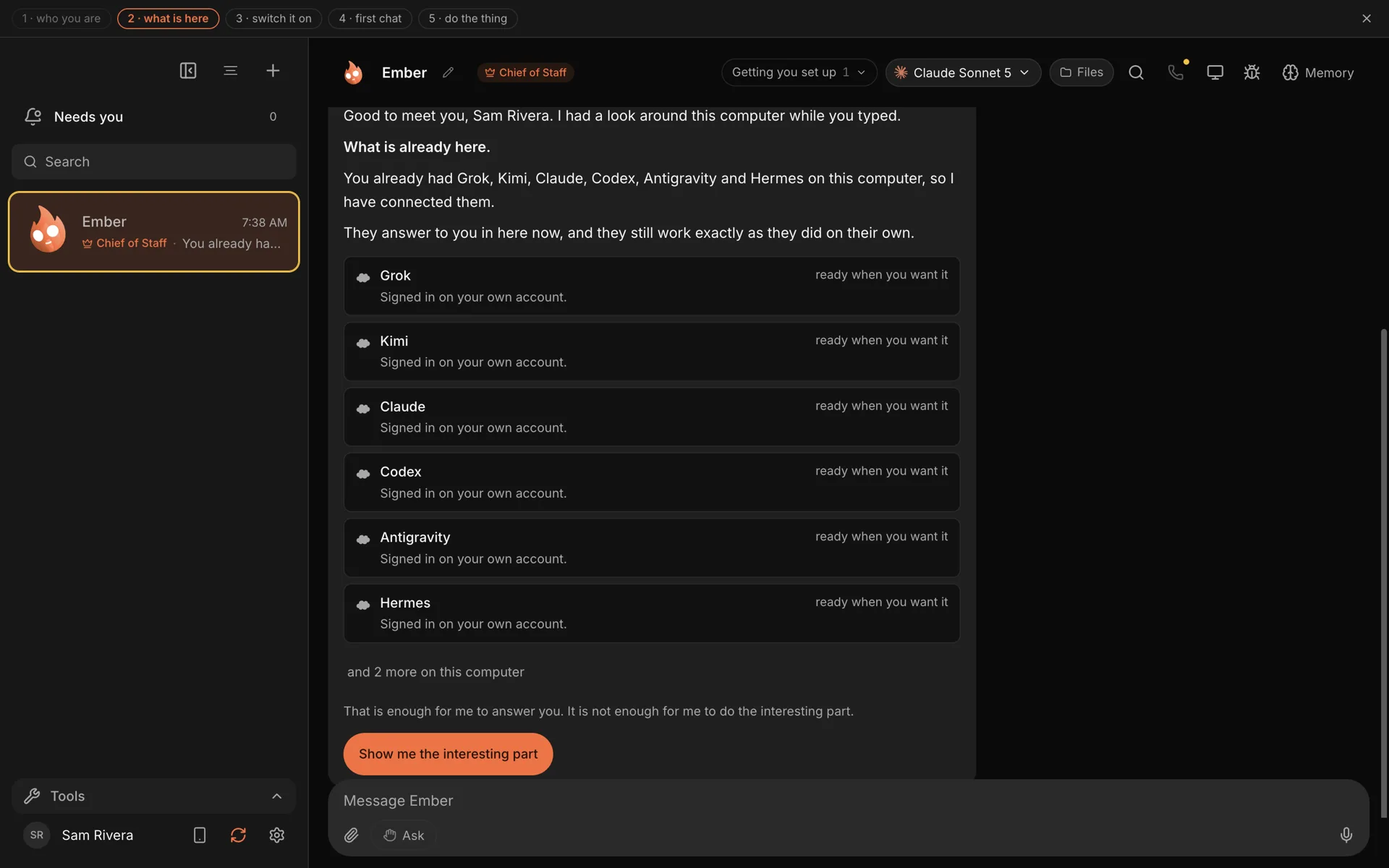Click Show me the interesting part button
Screen dimensions: 1389x868
tap(448, 754)
